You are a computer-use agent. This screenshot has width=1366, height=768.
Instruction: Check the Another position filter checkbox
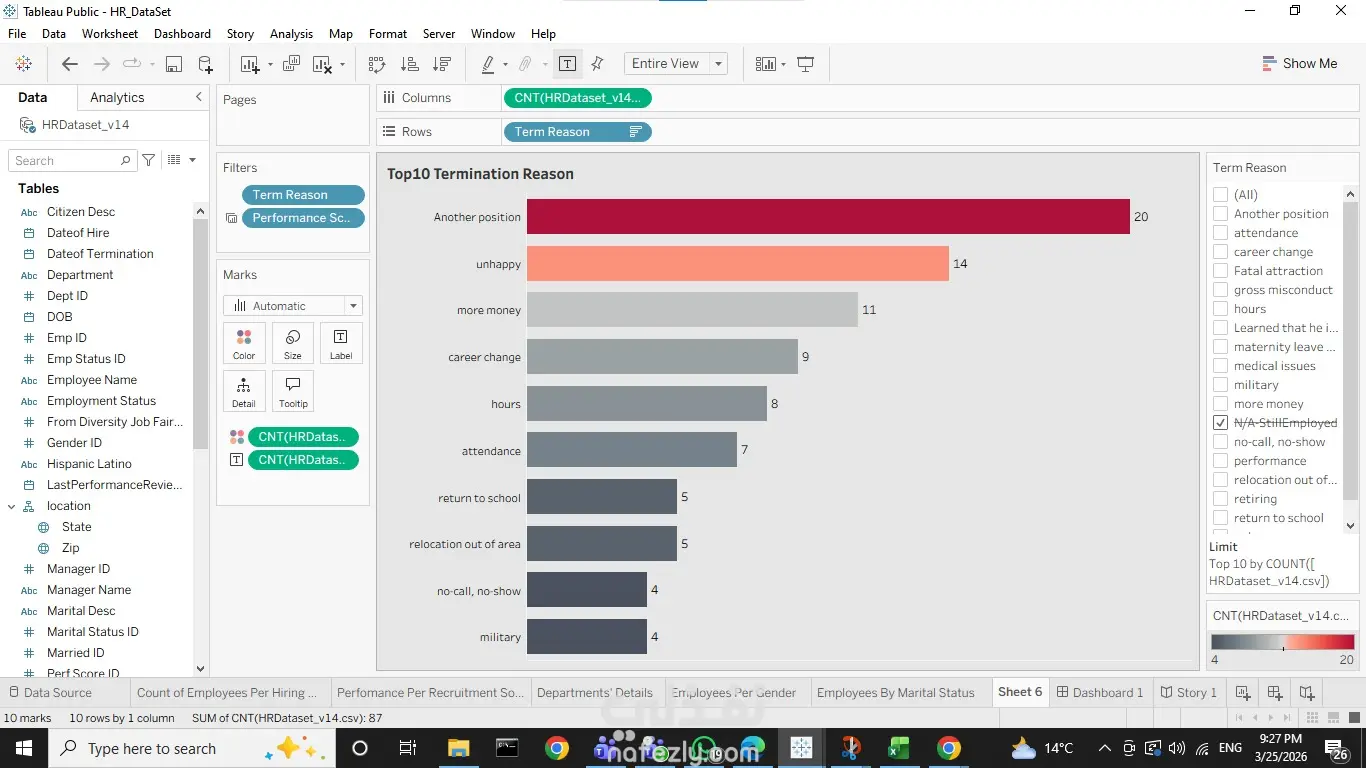1220,214
